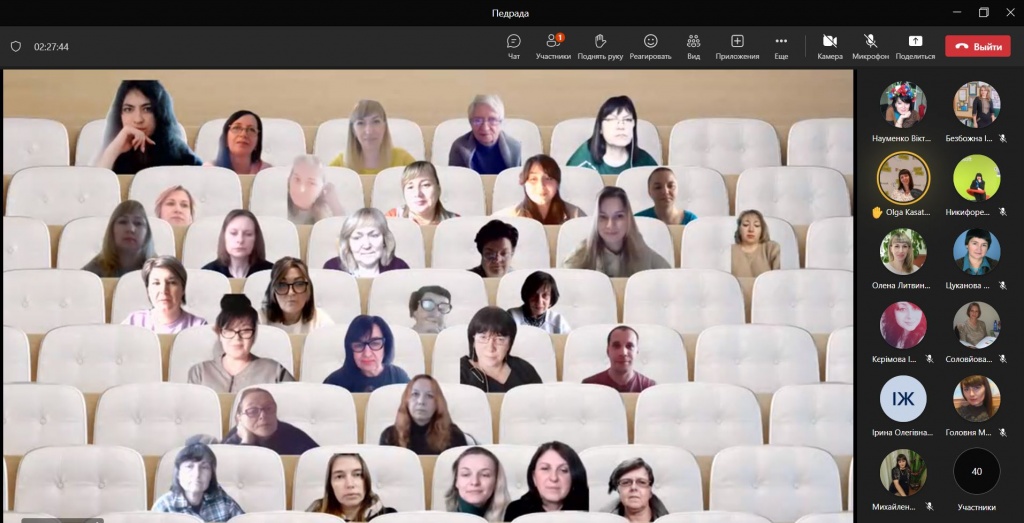Open the Чат panel
Image resolution: width=1024 pixels, height=523 pixels.
[514, 46]
